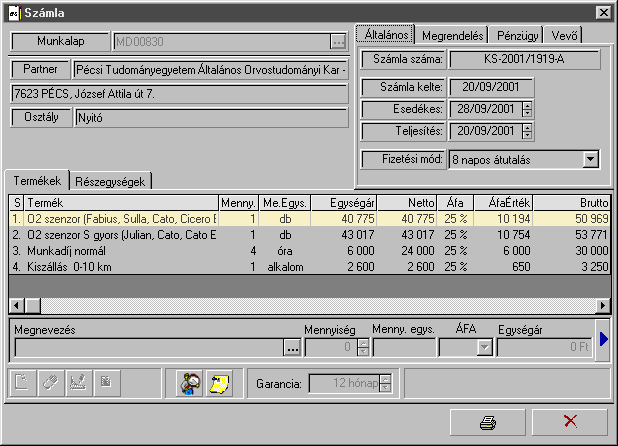
Task: Click the Egységár field showing 0 Ft
Action: pos(544,348)
